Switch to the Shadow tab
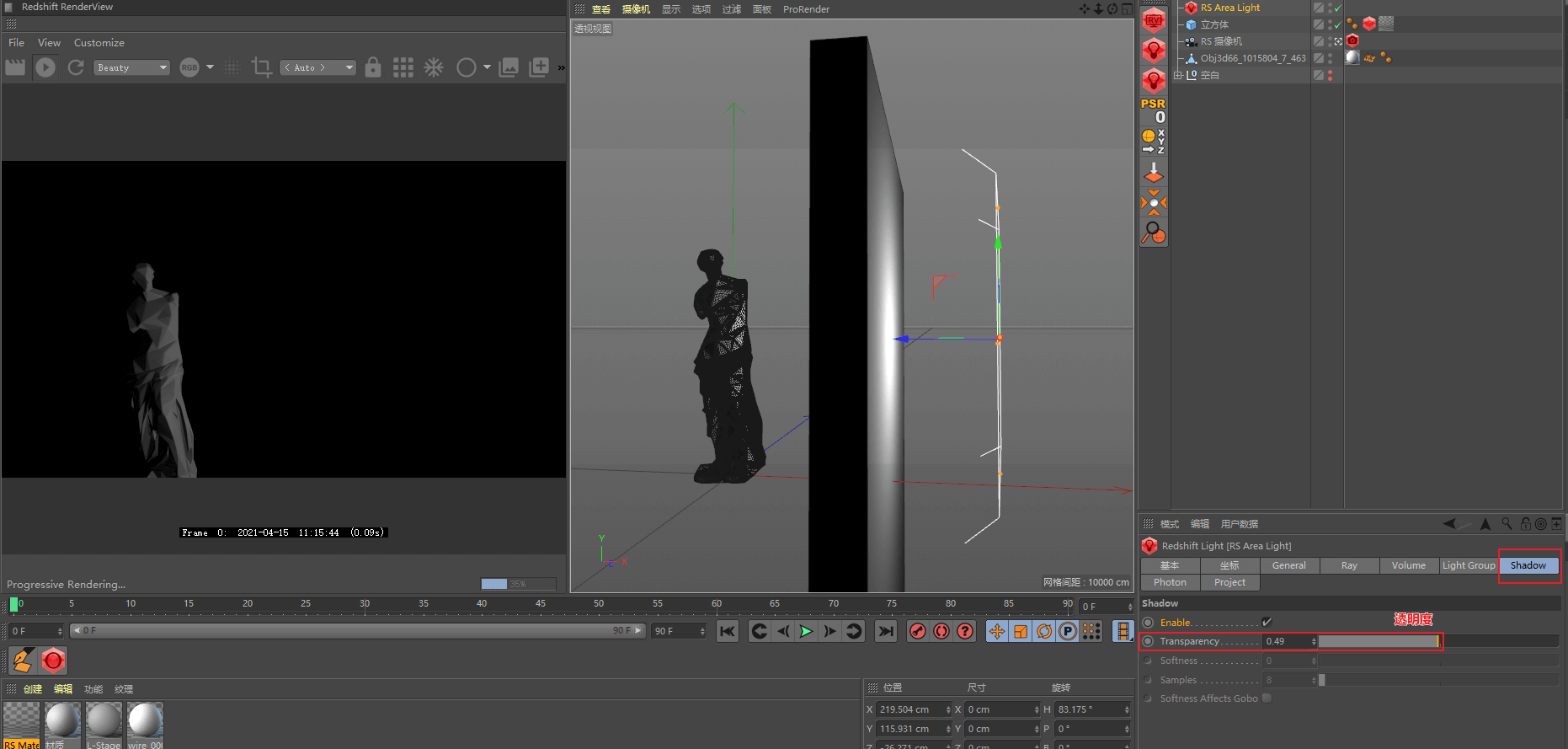The image size is (1568, 749). point(1528,565)
